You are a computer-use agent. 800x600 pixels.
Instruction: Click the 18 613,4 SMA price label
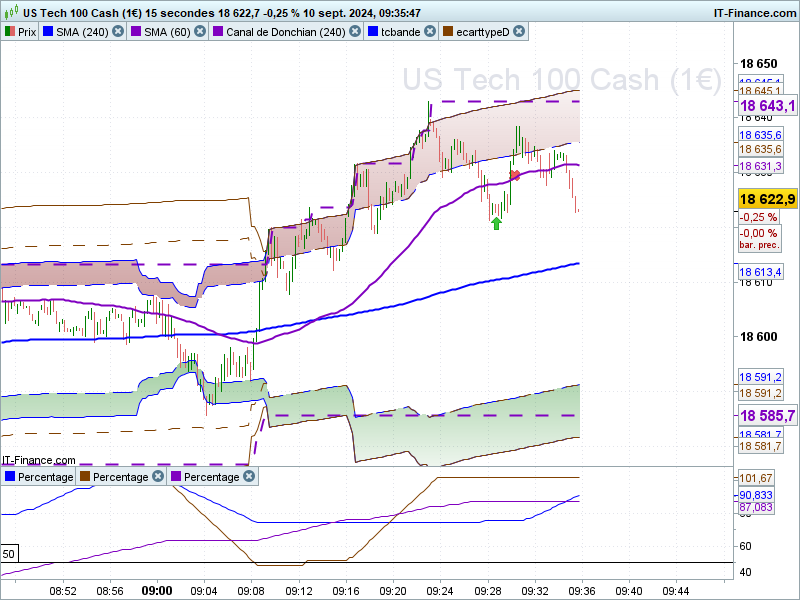tap(760, 272)
